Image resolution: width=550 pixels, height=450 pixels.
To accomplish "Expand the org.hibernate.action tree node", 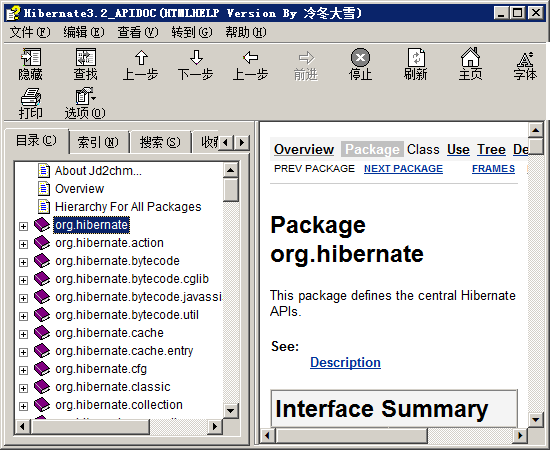I will (x=23, y=244).
